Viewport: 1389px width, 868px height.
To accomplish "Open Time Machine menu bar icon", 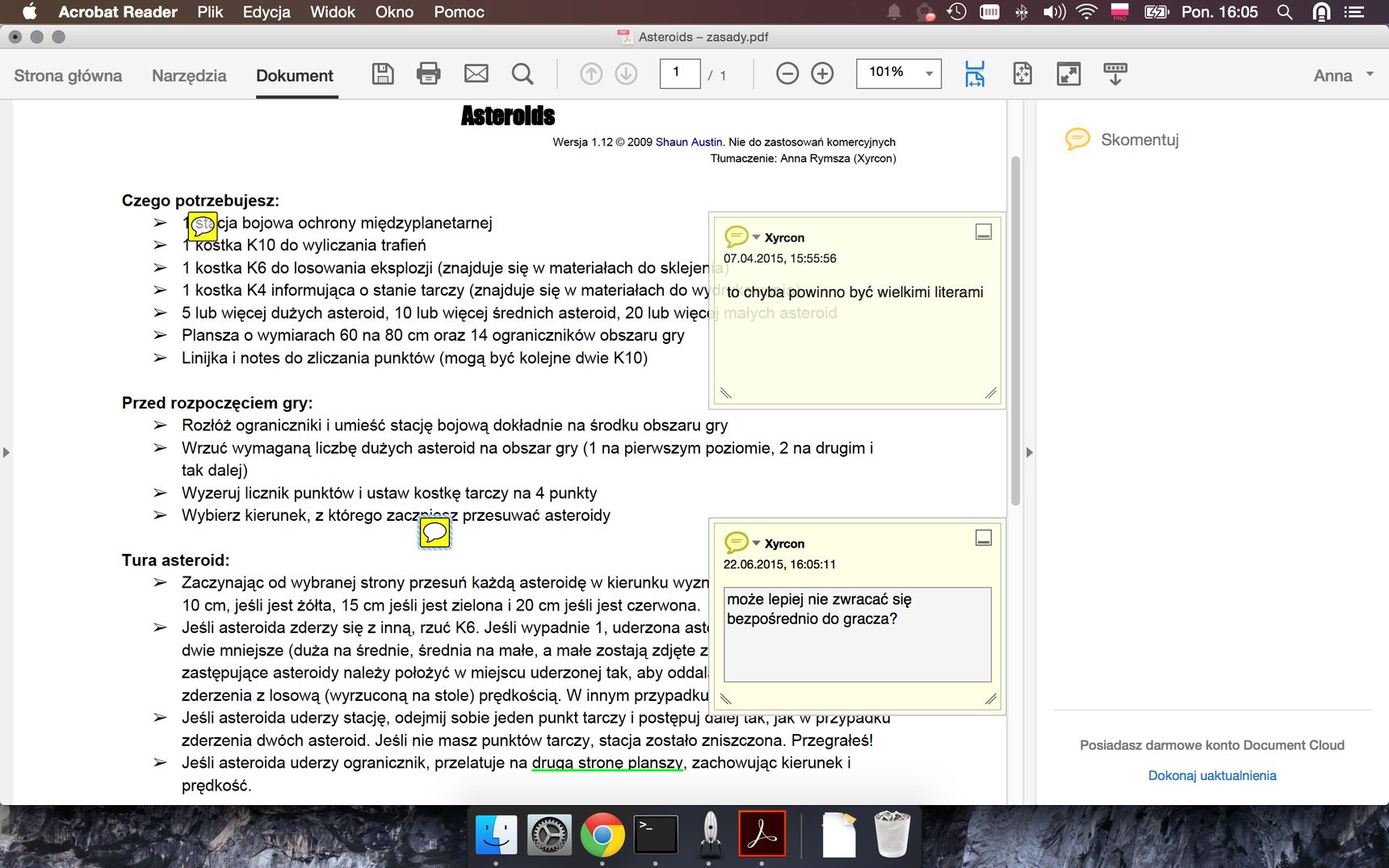I will click(x=957, y=12).
